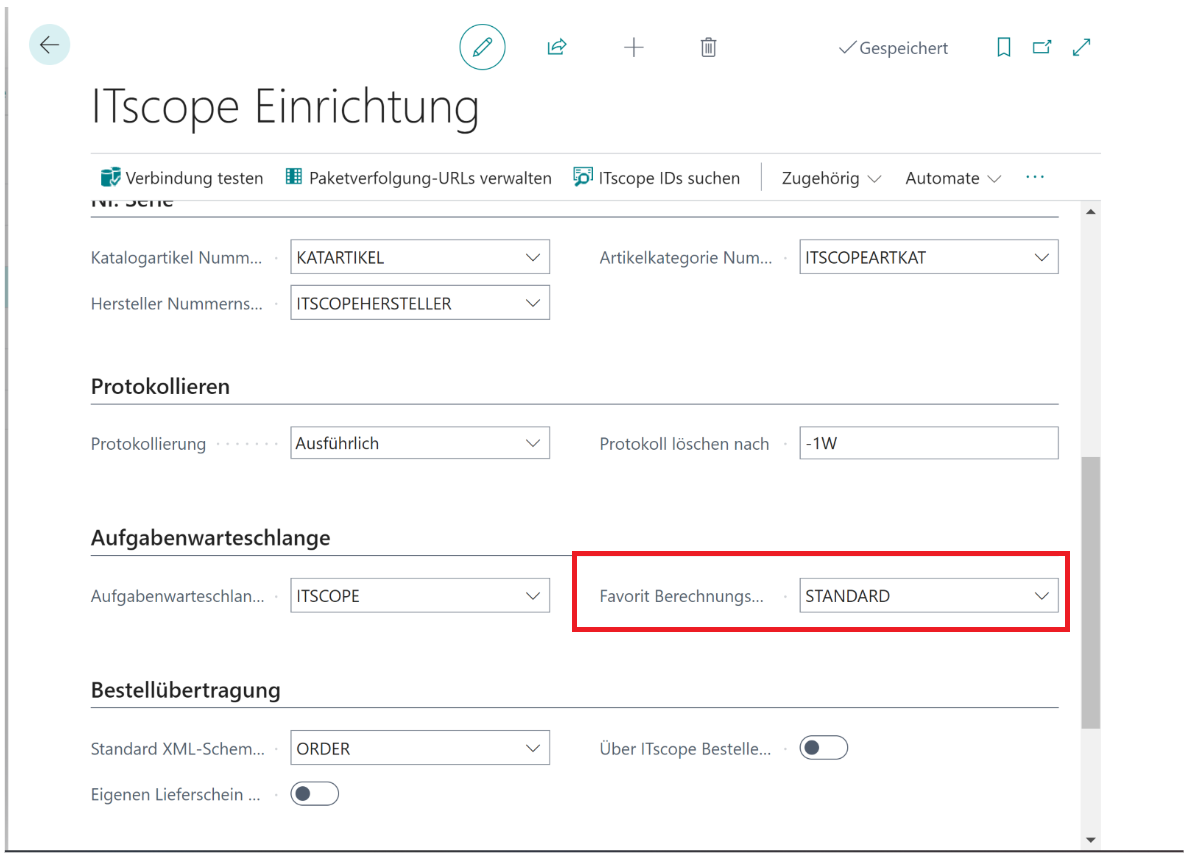The image size is (1190, 860).
Task: Turn on the Eigenen Lieferschein switch
Action: (x=314, y=793)
